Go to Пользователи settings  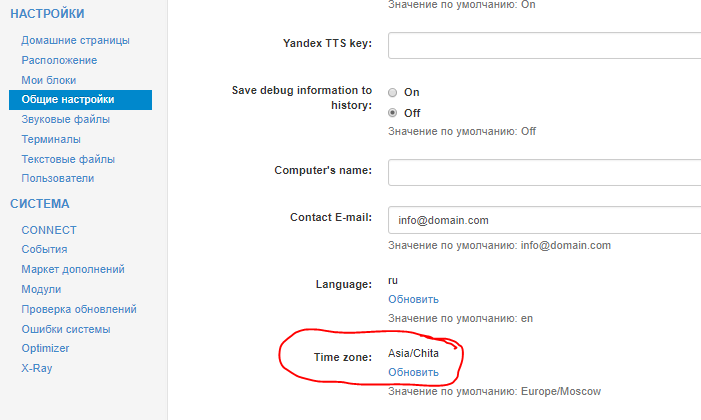(57, 178)
